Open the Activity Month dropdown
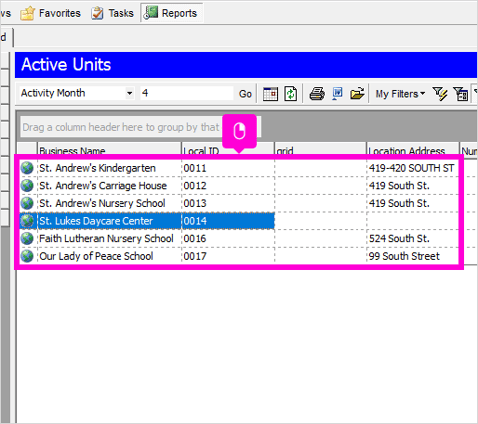478x424 pixels. (129, 93)
